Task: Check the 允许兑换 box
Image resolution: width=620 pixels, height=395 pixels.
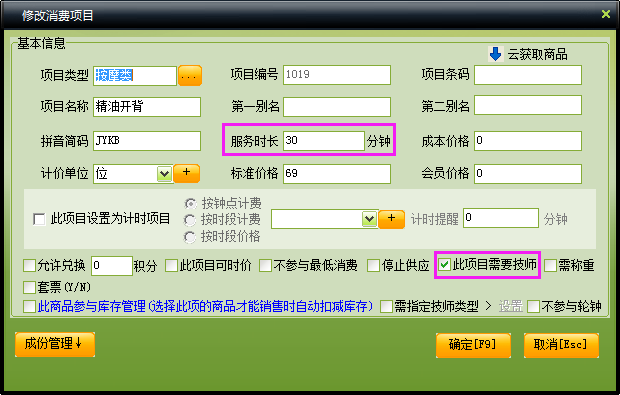Action: tap(30, 265)
